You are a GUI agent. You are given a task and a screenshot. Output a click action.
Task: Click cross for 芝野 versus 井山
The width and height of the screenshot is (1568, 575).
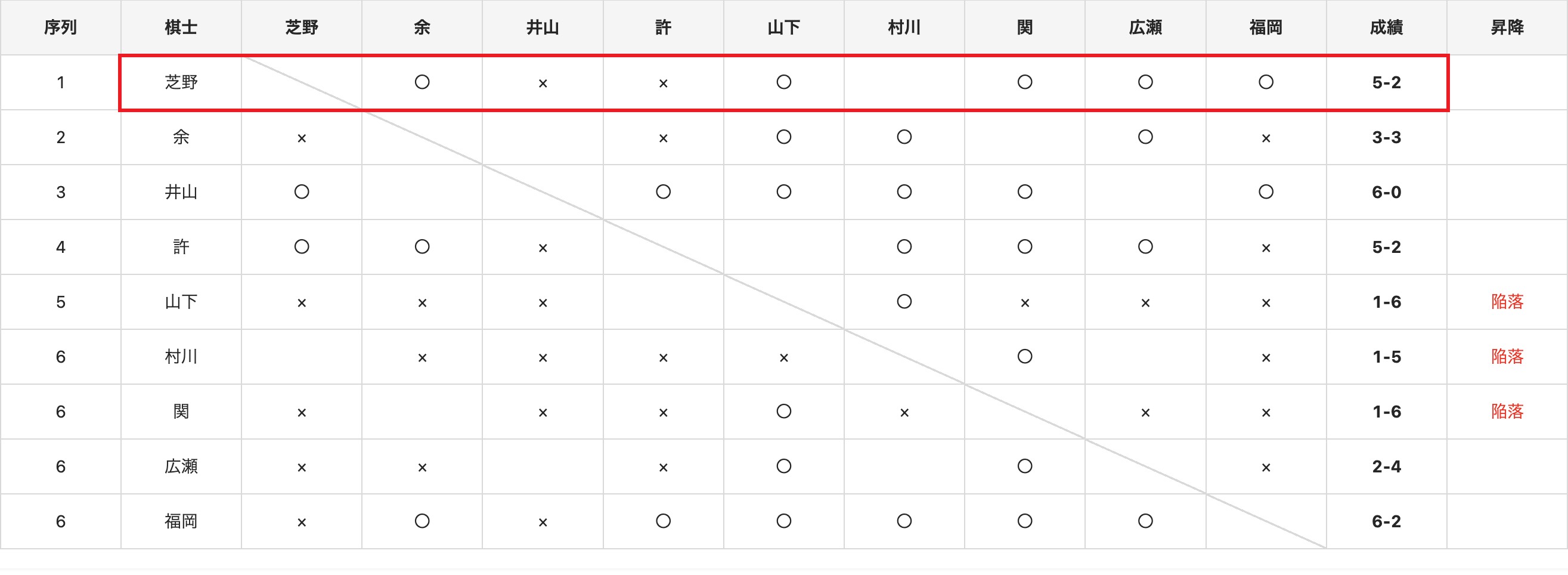543,84
